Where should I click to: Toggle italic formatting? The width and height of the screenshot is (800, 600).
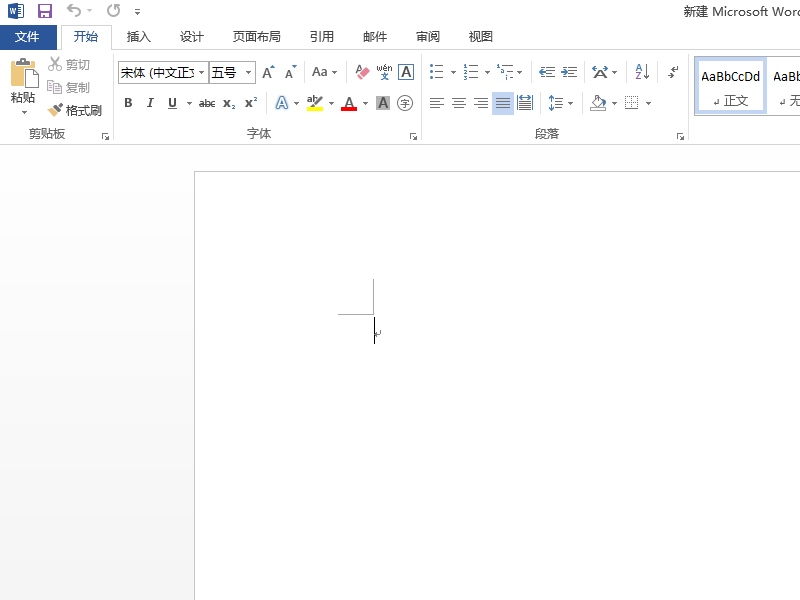click(x=150, y=104)
